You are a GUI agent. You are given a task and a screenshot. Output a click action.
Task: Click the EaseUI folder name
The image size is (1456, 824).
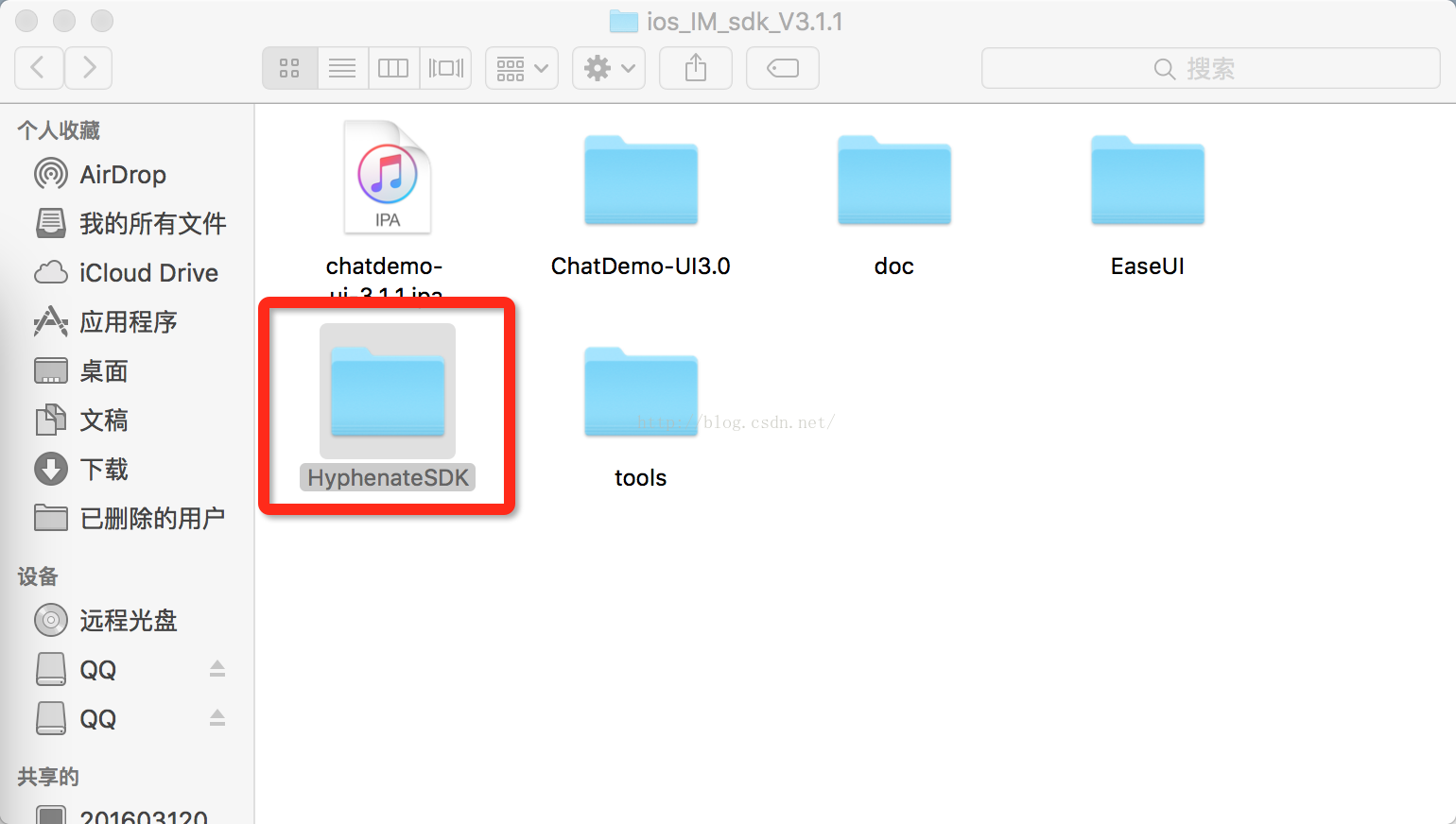[x=1148, y=266]
